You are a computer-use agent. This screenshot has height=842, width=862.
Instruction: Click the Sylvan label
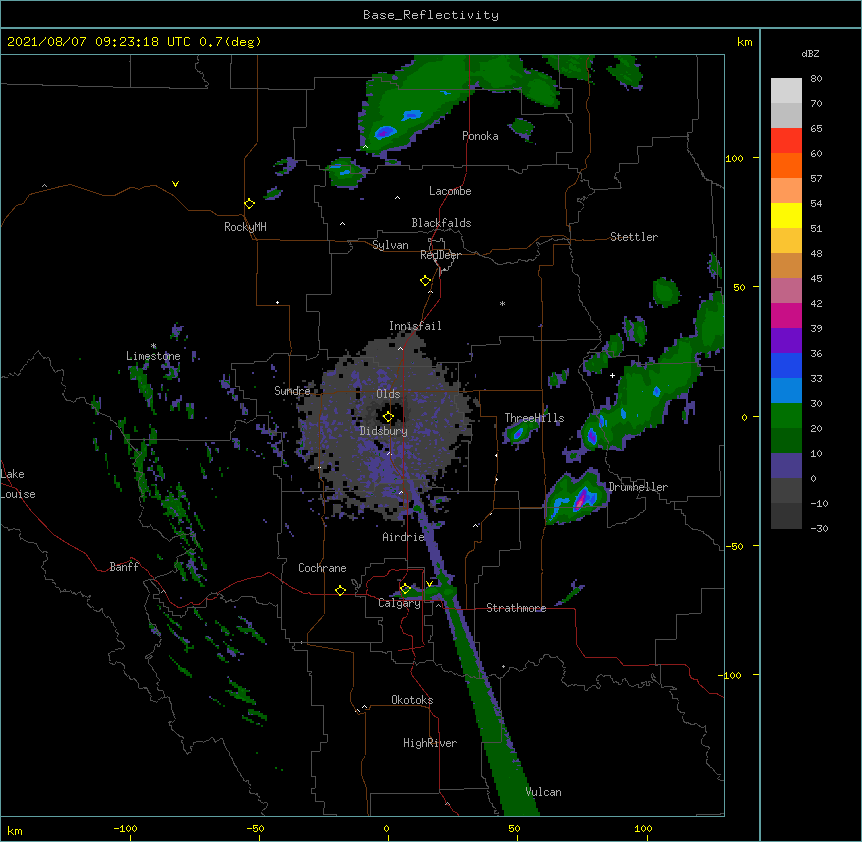[x=390, y=245]
